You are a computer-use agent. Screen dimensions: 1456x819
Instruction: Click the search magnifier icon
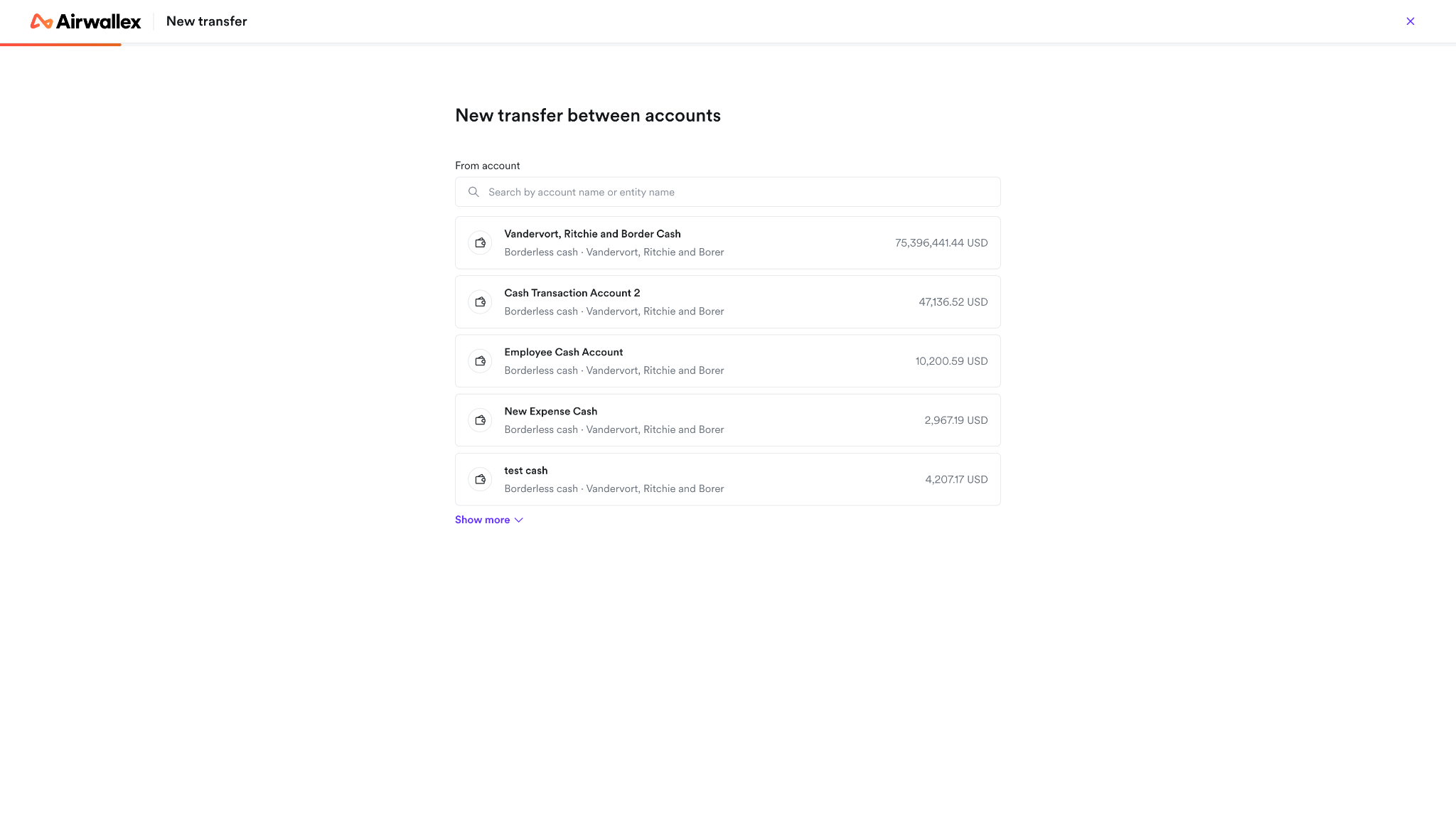473,192
